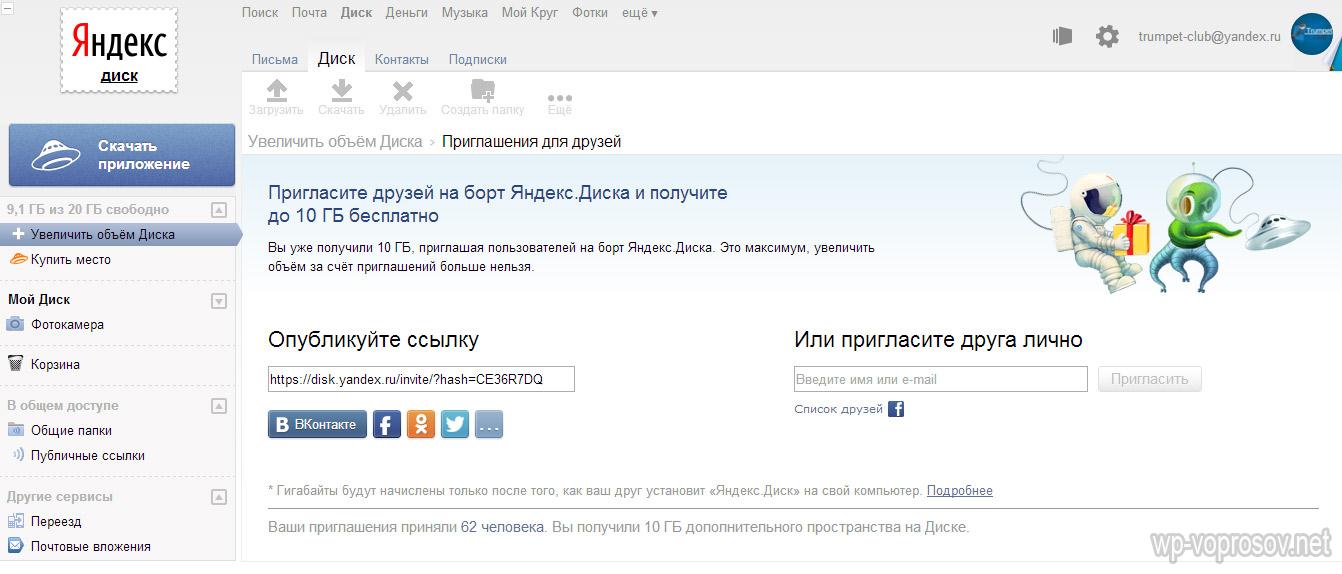
Task: Switch to the Контакты tab
Action: click(401, 59)
